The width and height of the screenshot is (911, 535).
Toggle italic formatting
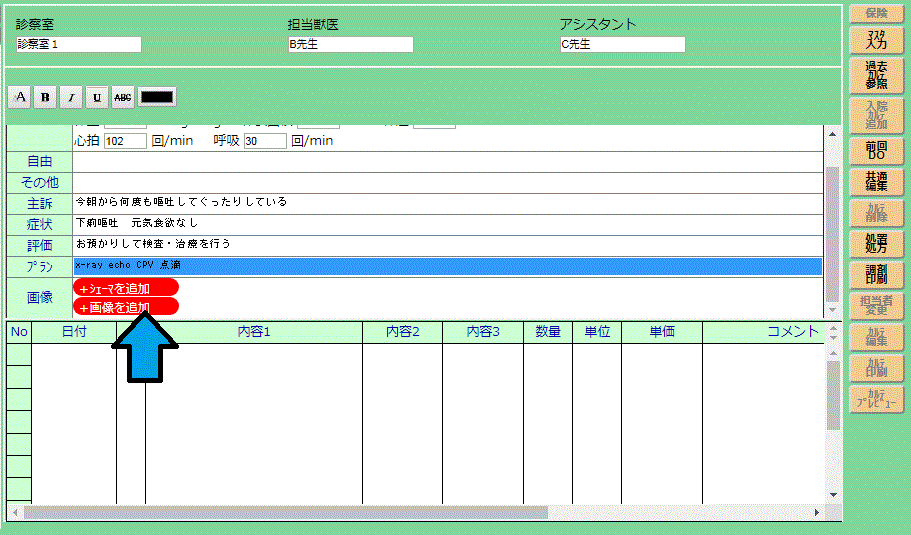click(x=71, y=97)
